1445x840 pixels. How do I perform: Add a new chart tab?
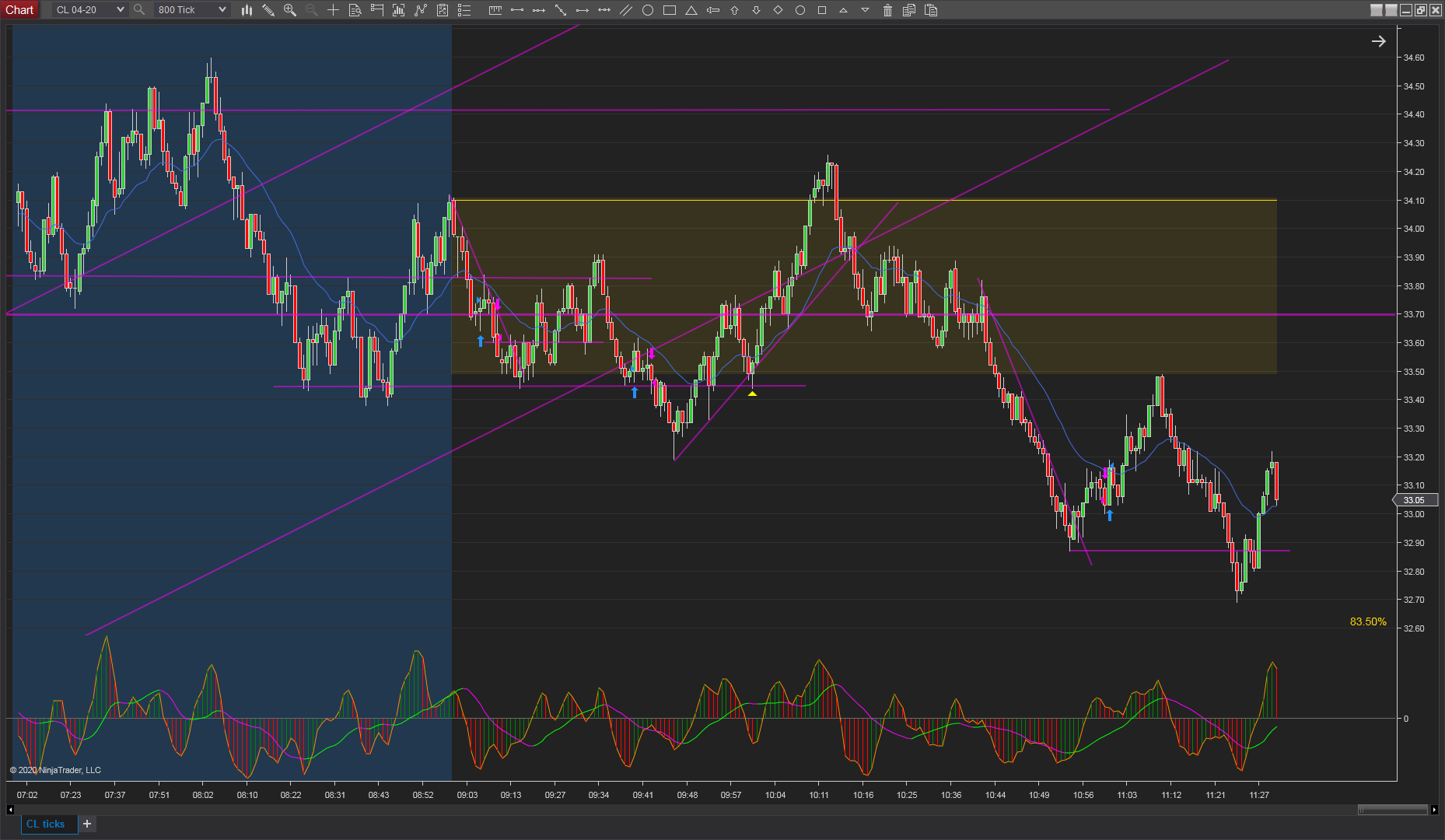tap(87, 824)
